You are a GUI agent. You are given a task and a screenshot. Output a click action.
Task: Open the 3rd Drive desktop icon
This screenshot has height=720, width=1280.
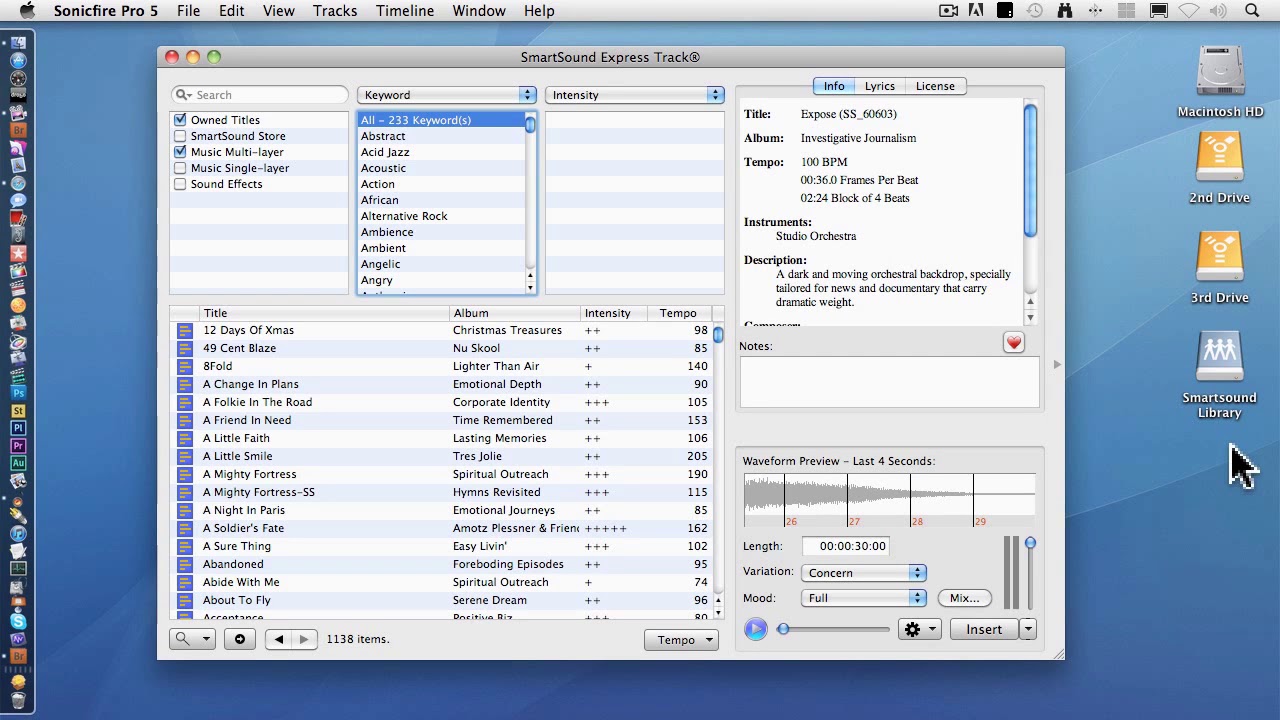tap(1219, 258)
